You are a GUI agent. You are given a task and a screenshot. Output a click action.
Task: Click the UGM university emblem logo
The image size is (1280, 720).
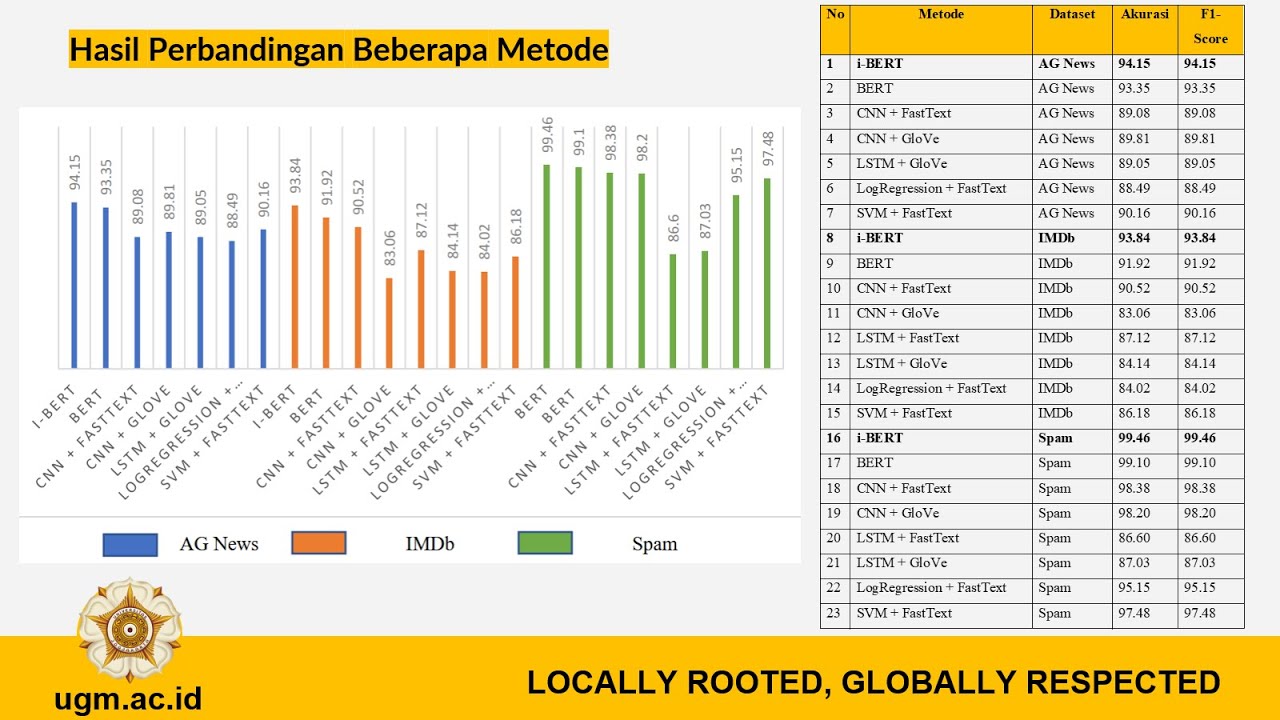click(130, 629)
